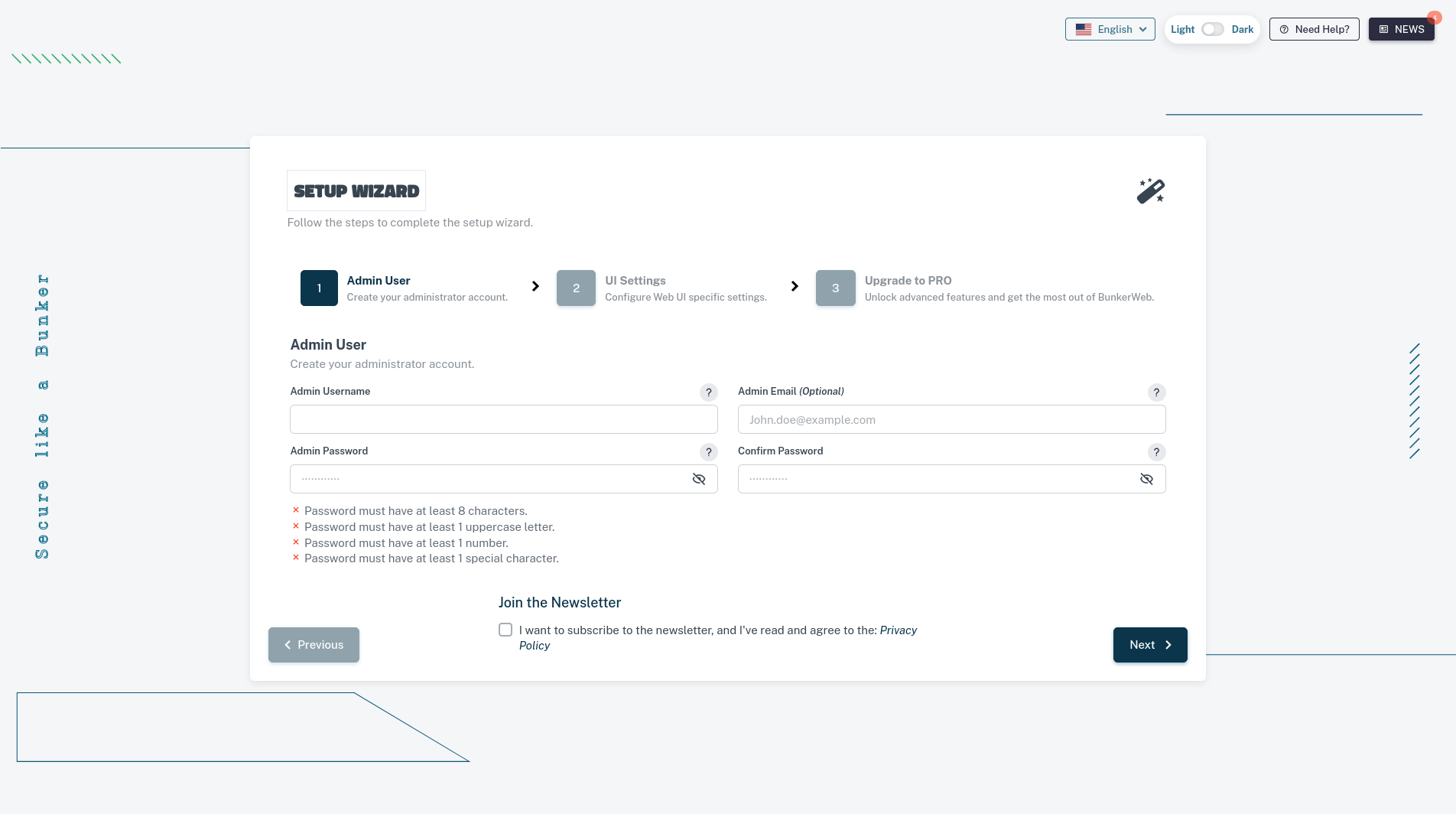Show help for Admin Username field
The height and width of the screenshot is (814, 1456).
point(709,392)
